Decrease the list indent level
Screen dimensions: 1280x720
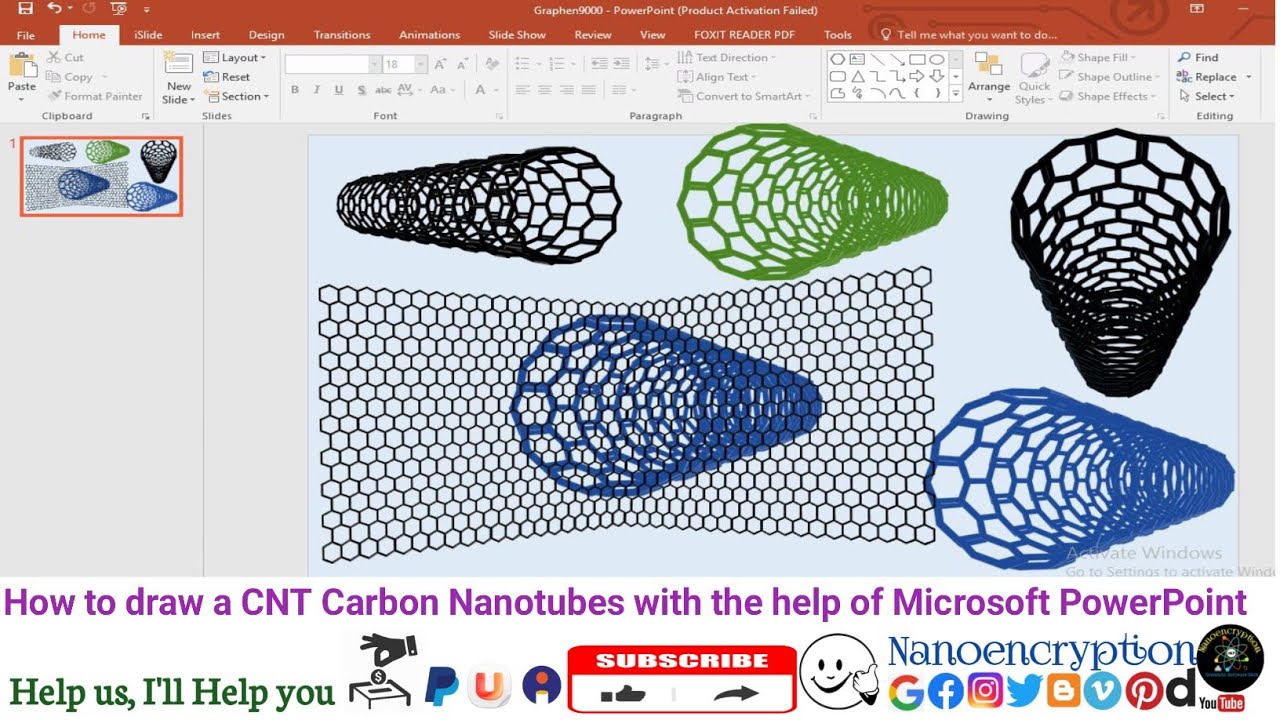click(599, 64)
